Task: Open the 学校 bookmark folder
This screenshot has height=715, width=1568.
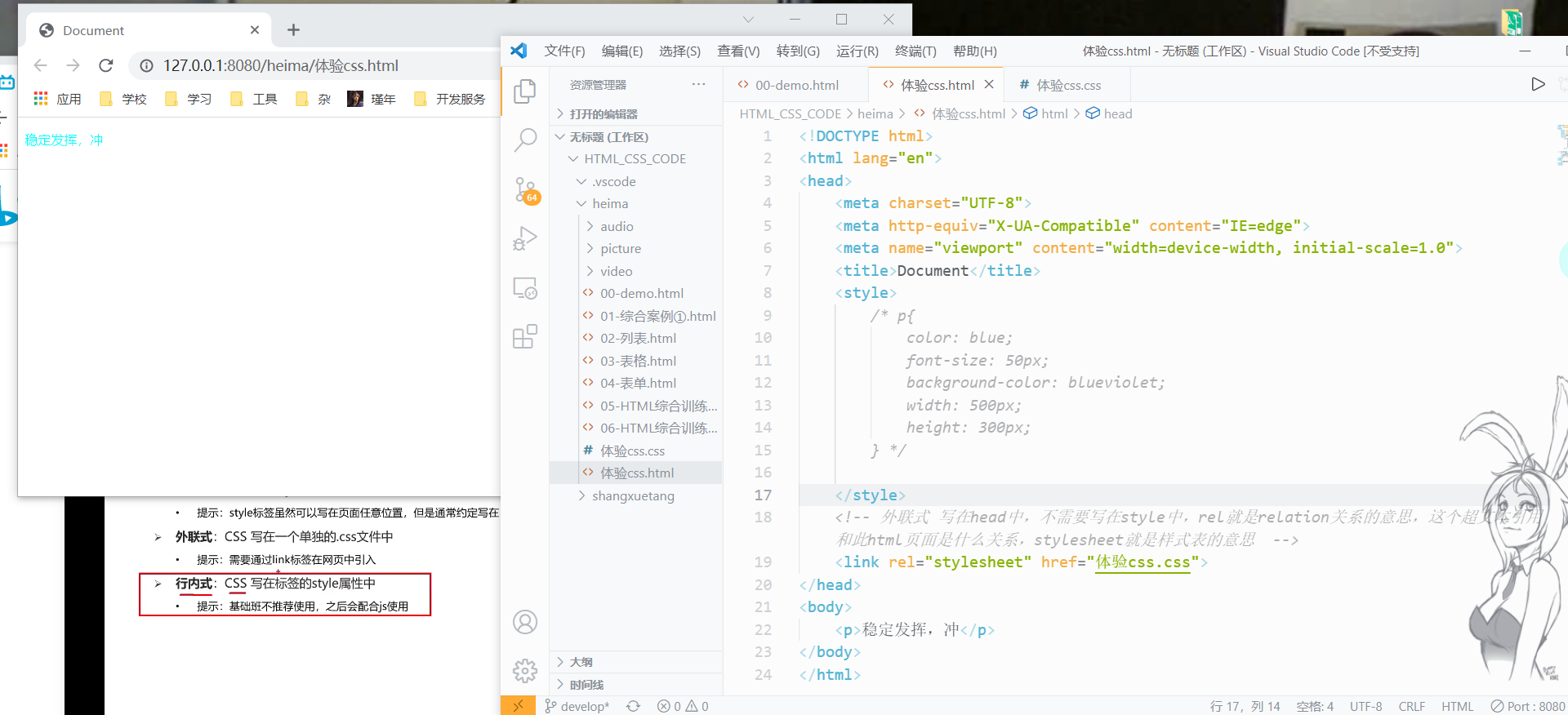Action: point(123,99)
